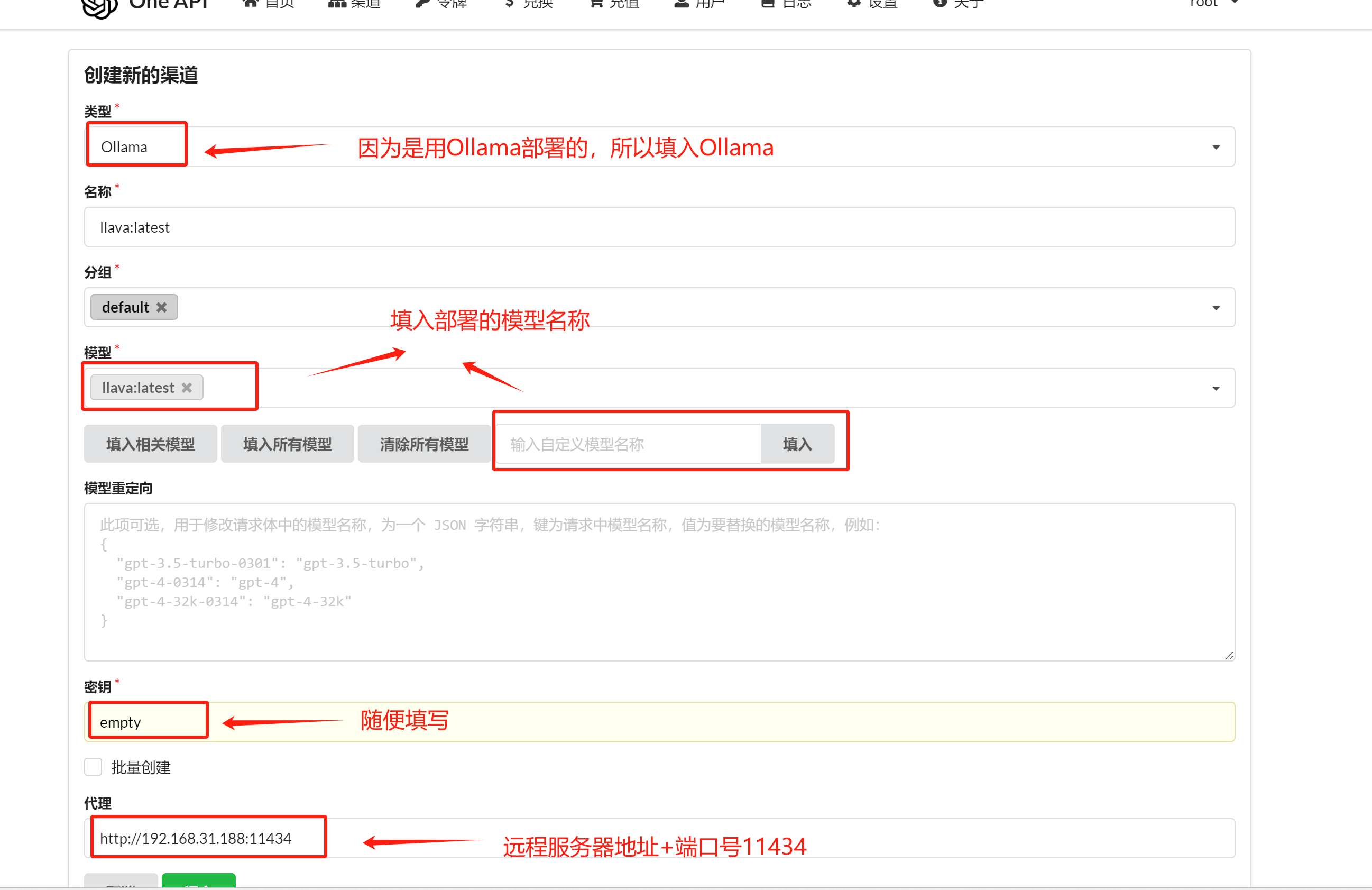Go to the 用户 page in navigation
The width and height of the screenshot is (1372, 890).
[x=699, y=4]
